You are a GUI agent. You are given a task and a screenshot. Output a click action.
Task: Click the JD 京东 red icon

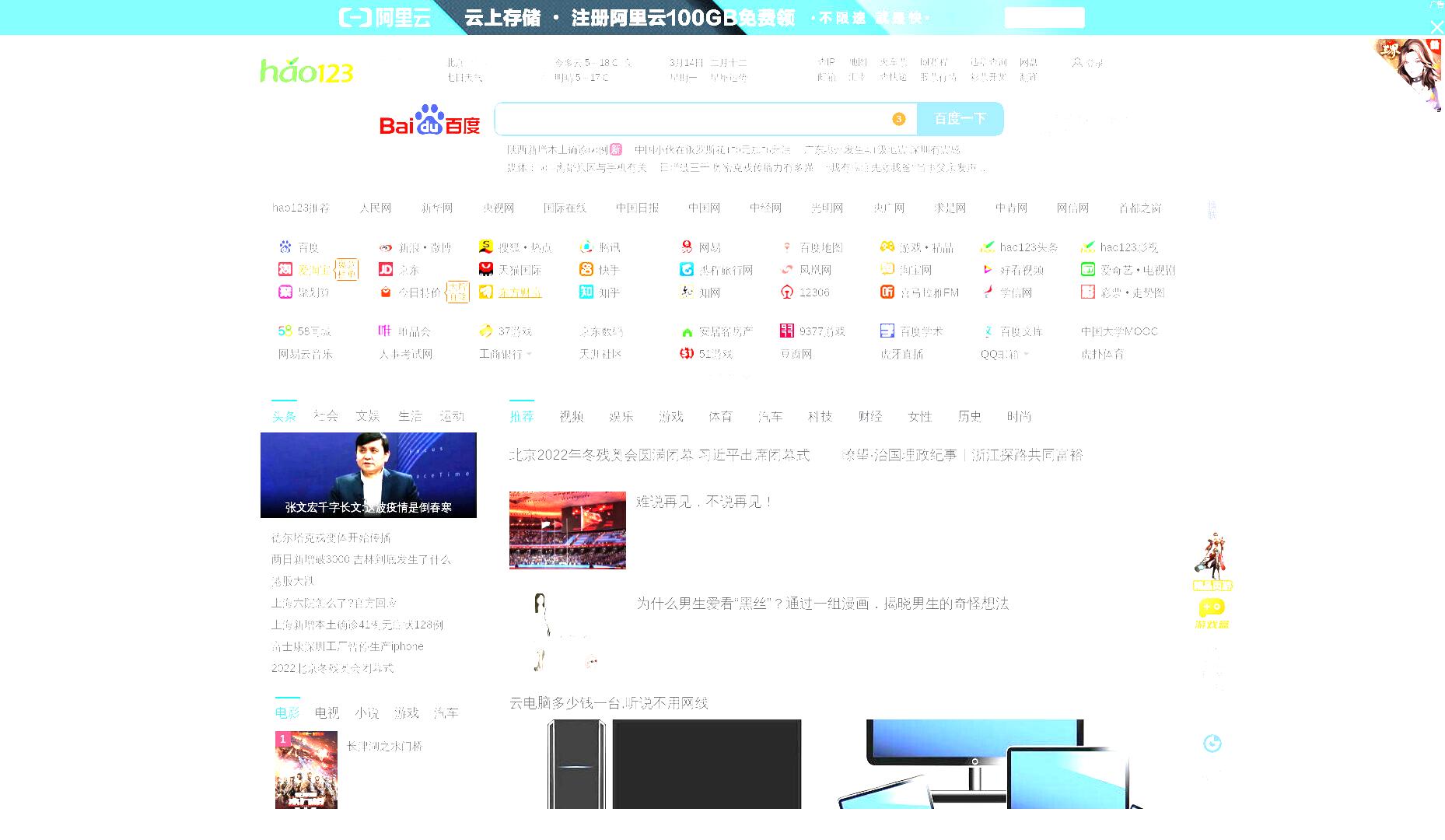(386, 269)
